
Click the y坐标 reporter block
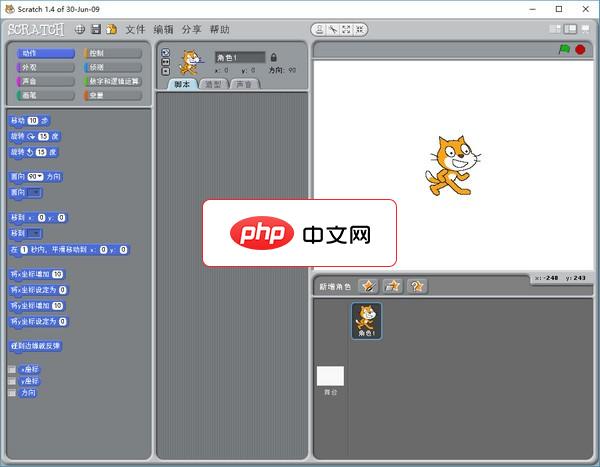(29, 381)
